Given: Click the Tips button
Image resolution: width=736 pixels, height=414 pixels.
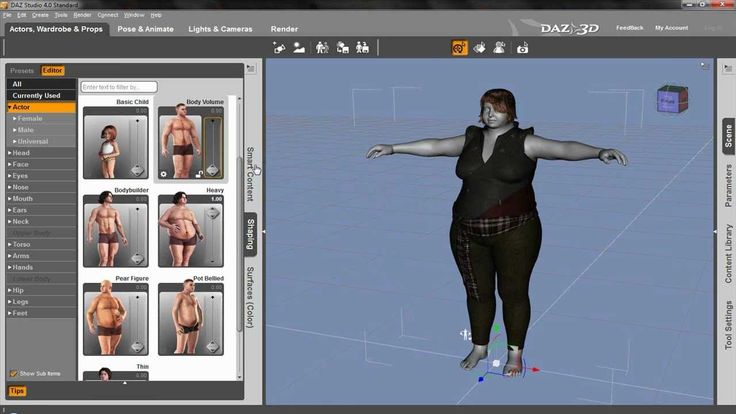Looking at the screenshot, I should 17,391.
